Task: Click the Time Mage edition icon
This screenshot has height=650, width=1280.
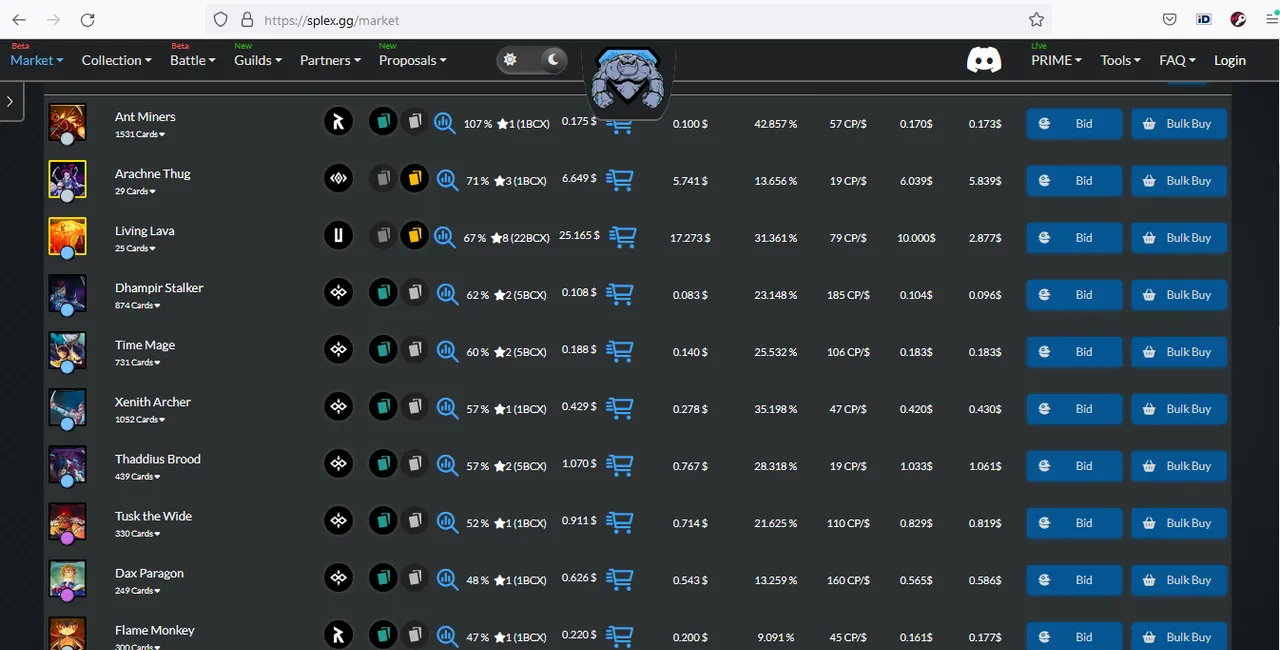Action: click(x=339, y=350)
